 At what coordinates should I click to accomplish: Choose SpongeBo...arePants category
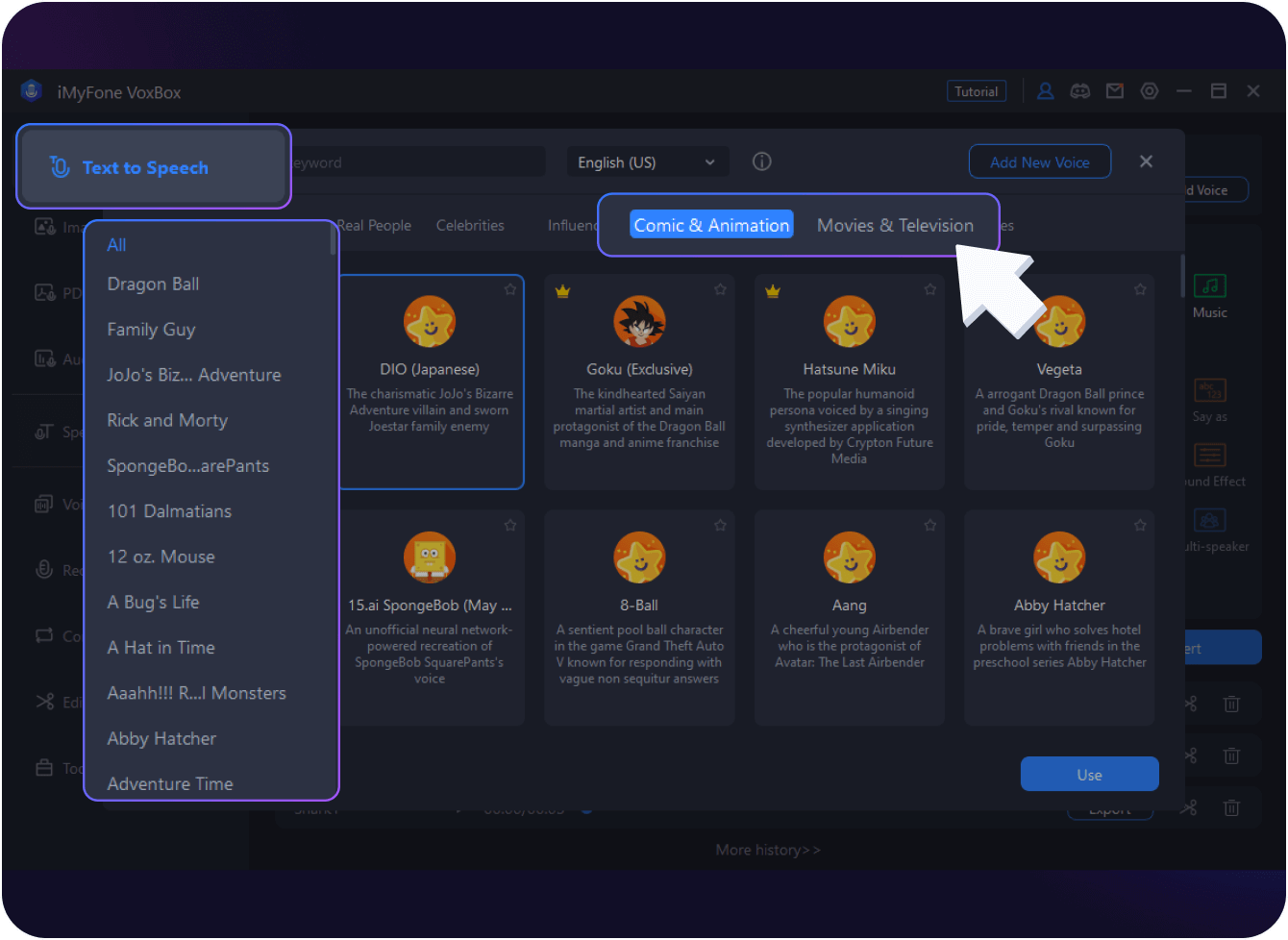point(188,465)
